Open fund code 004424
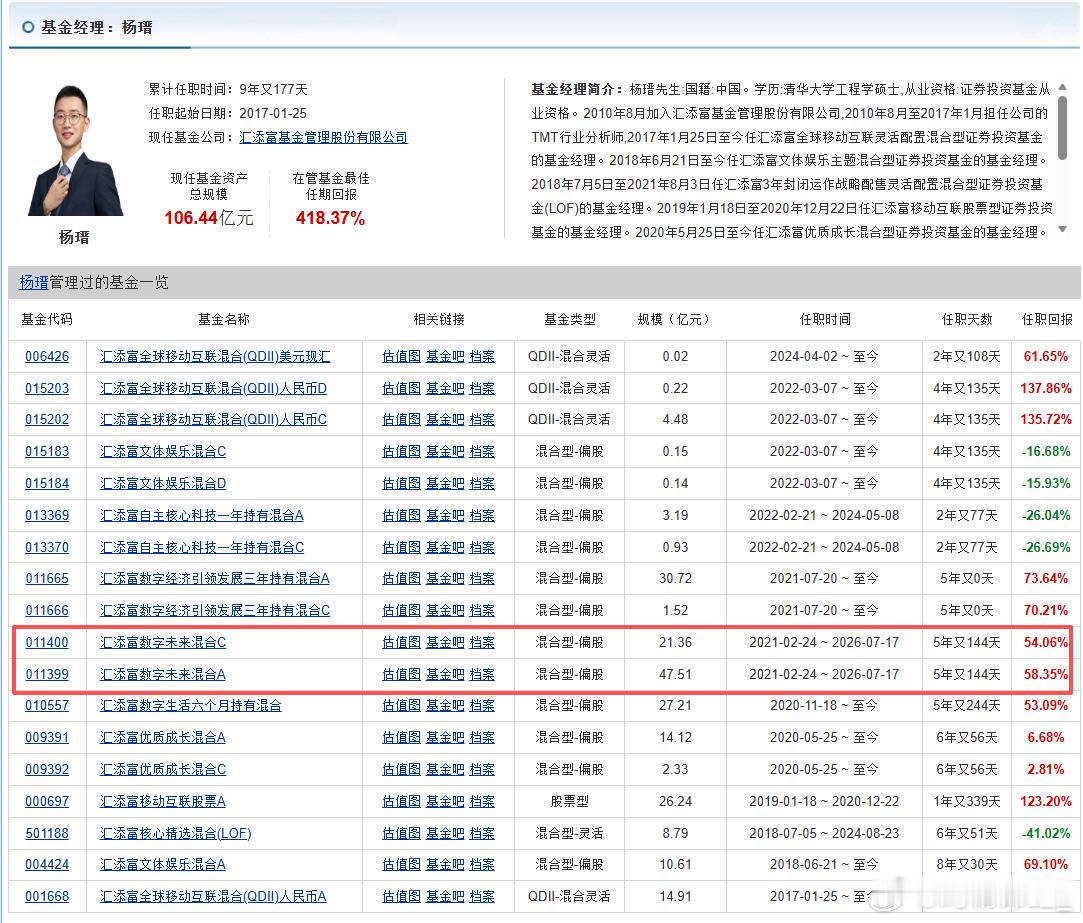 point(47,864)
